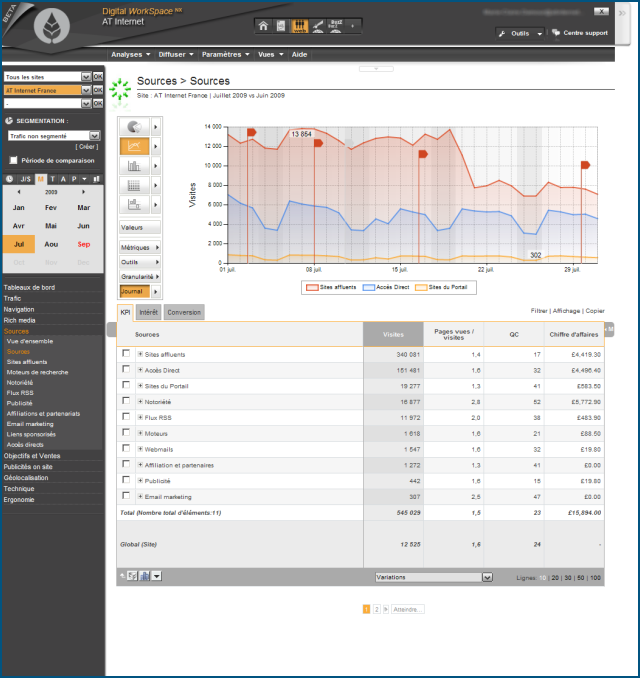The width and height of the screenshot is (640, 678).
Task: Check the Sites affluents row checkbox
Action: click(x=126, y=353)
